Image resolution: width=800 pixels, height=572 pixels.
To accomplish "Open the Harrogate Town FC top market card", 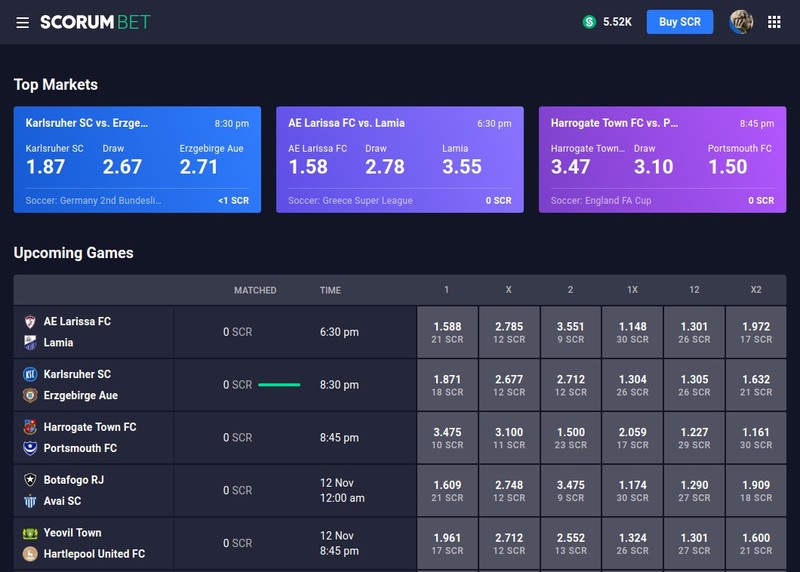I will tap(662, 159).
